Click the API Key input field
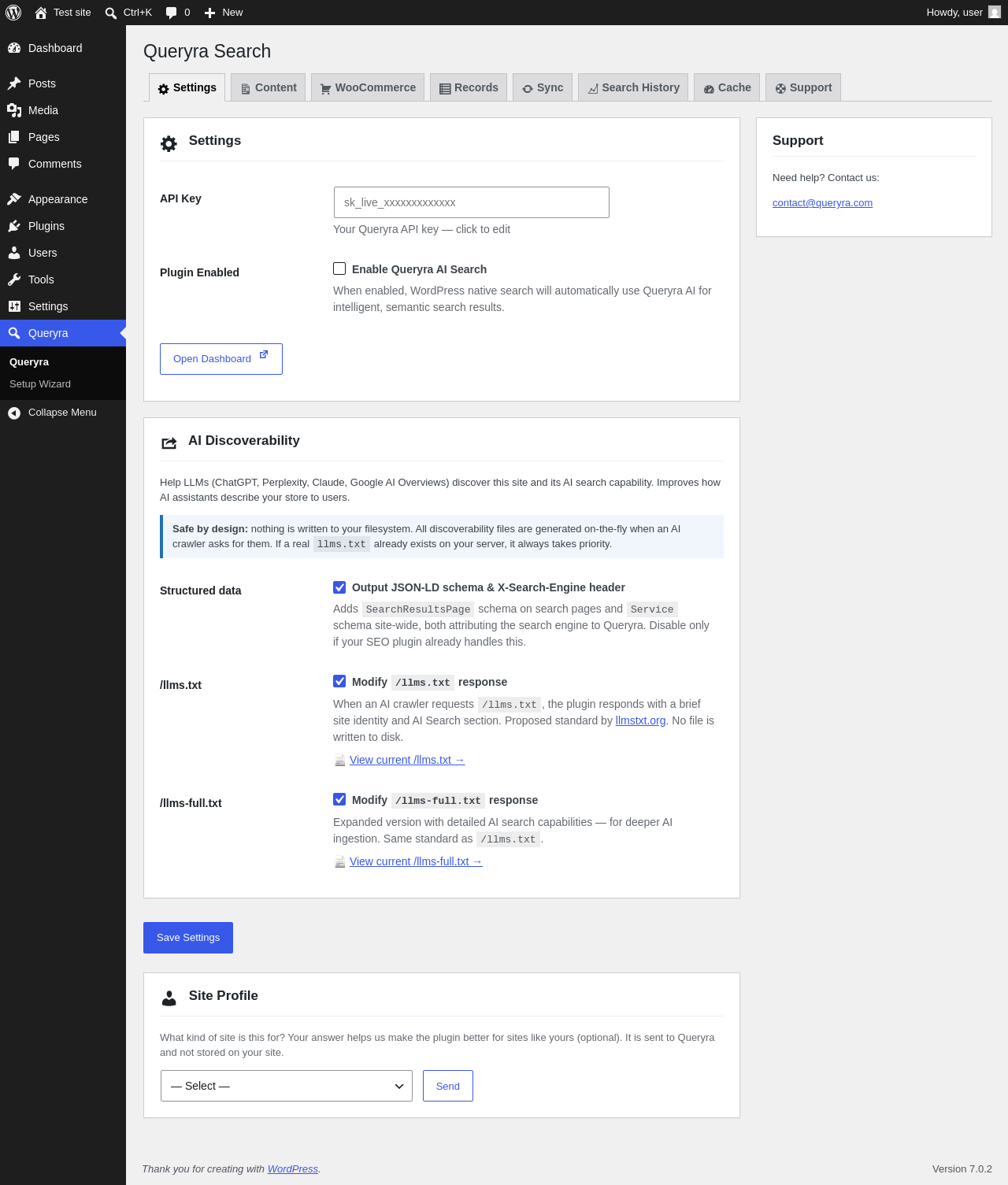 tap(472, 202)
